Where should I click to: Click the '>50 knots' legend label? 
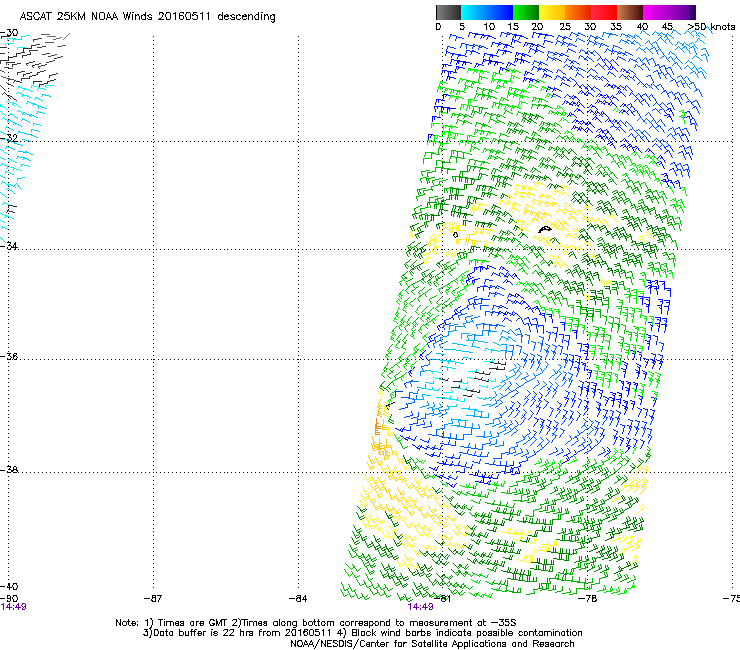pyautogui.click(x=711, y=27)
